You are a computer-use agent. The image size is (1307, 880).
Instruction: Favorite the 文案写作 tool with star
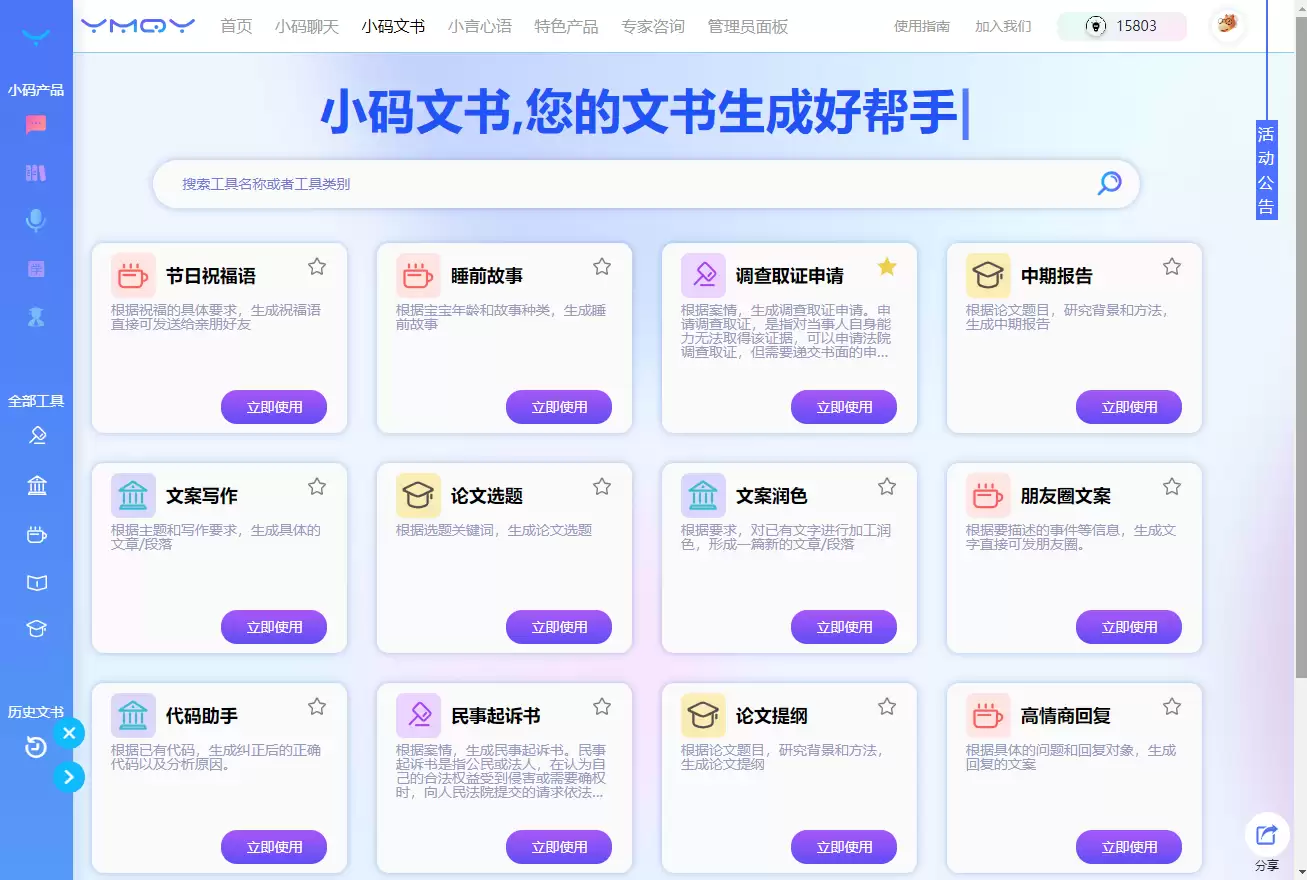317,486
